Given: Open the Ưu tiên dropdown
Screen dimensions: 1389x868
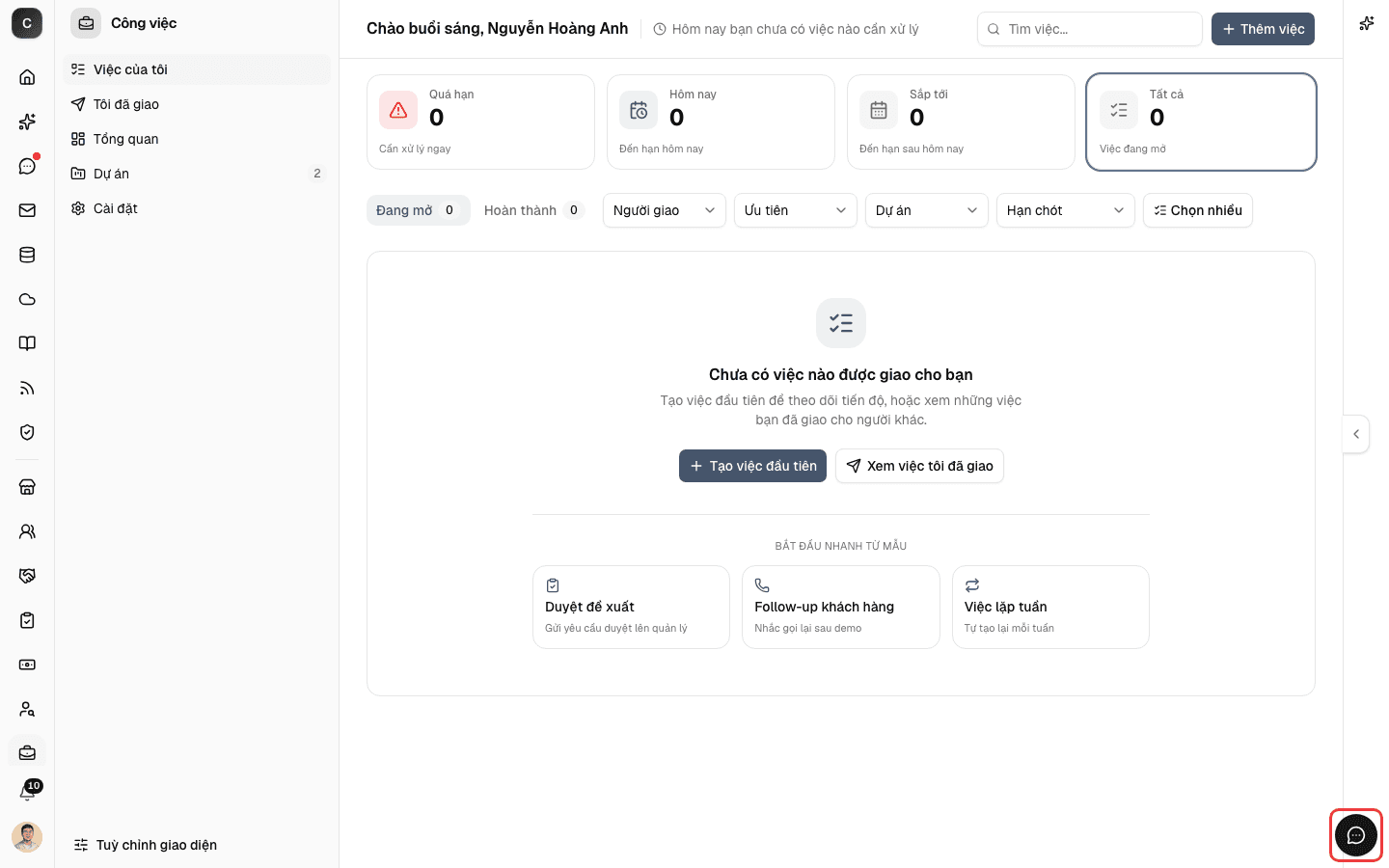Looking at the screenshot, I should (x=796, y=210).
